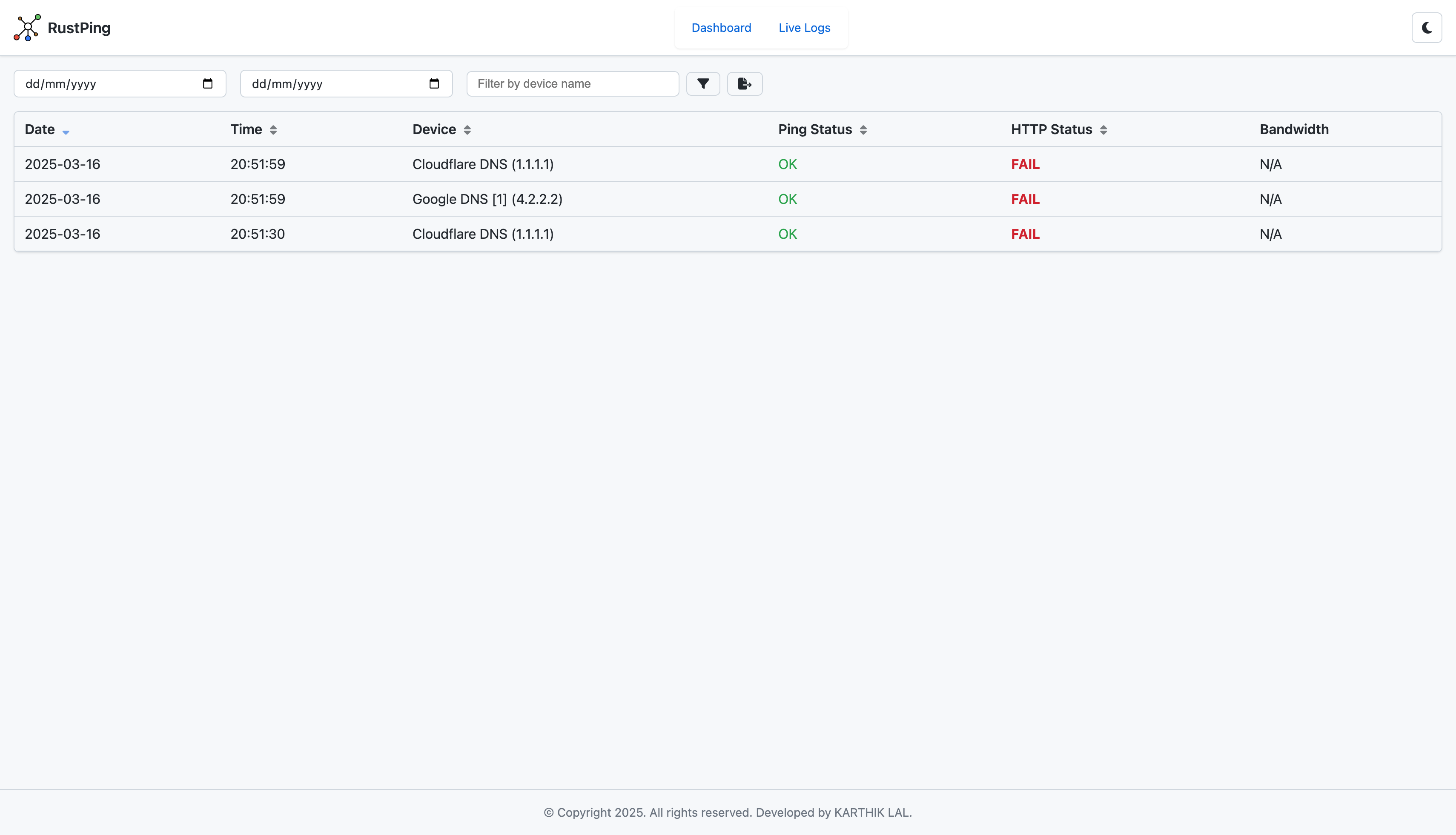
Task: Toggle Date column descending sort arrow
Action: click(x=66, y=132)
